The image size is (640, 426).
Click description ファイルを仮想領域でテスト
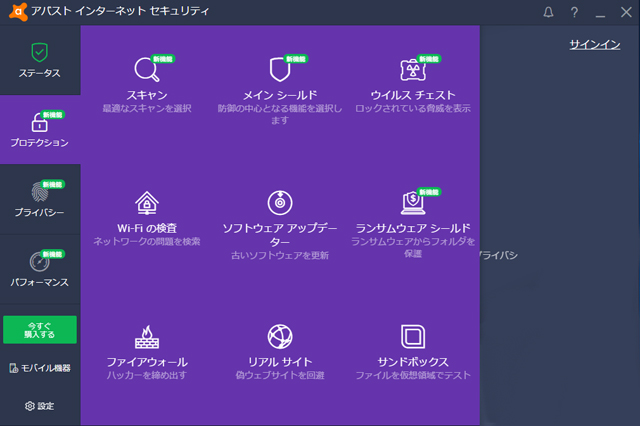pyautogui.click(x=413, y=375)
